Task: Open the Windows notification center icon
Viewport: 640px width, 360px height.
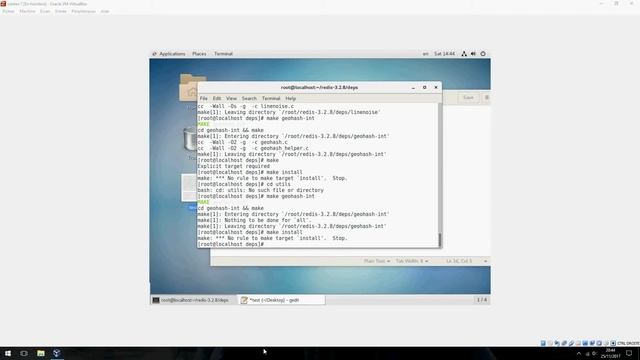Action: coord(629,353)
